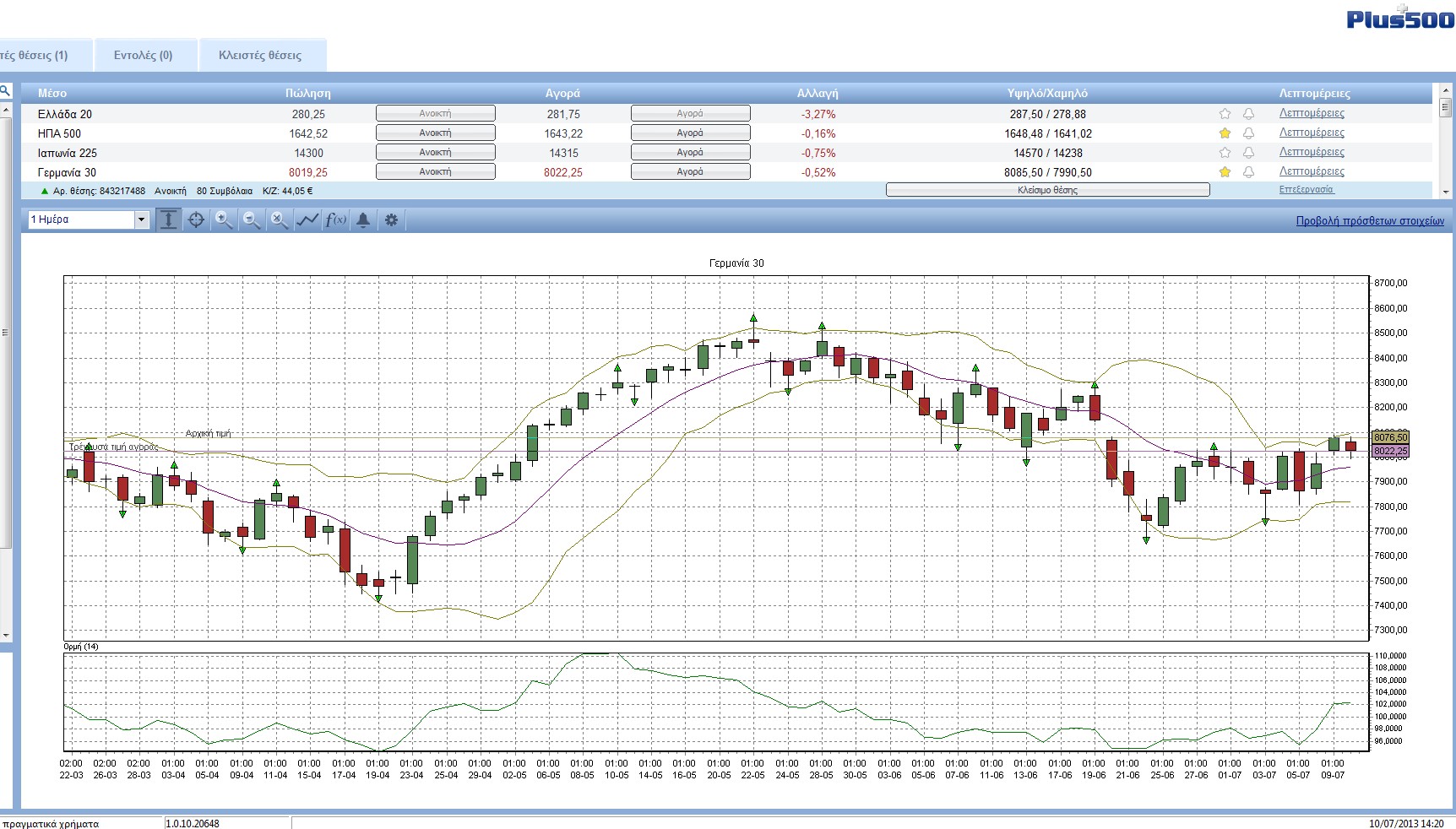Image resolution: width=1456 pixels, height=829 pixels.
Task: Click the Αρχική τιμή line label
Action: point(208,433)
